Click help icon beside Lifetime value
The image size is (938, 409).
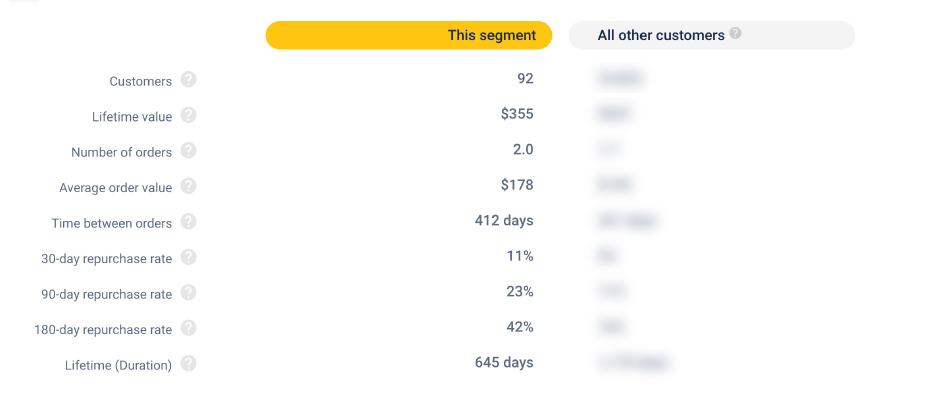click(188, 116)
